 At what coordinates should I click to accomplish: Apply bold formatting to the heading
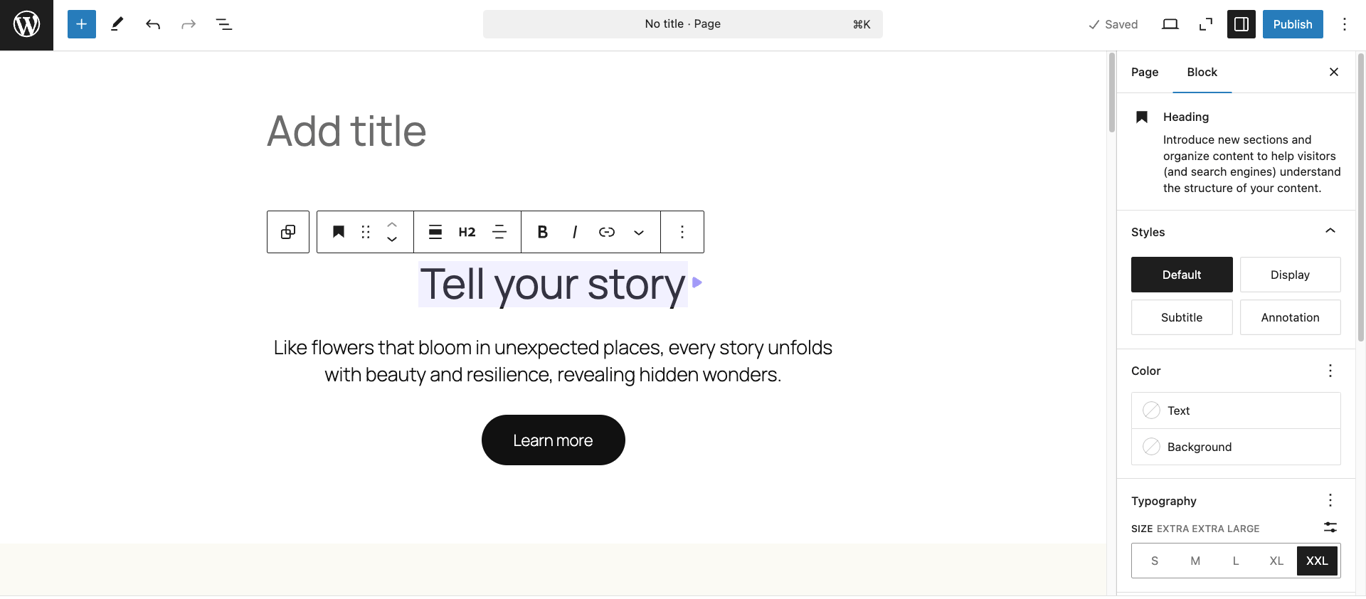coord(542,231)
